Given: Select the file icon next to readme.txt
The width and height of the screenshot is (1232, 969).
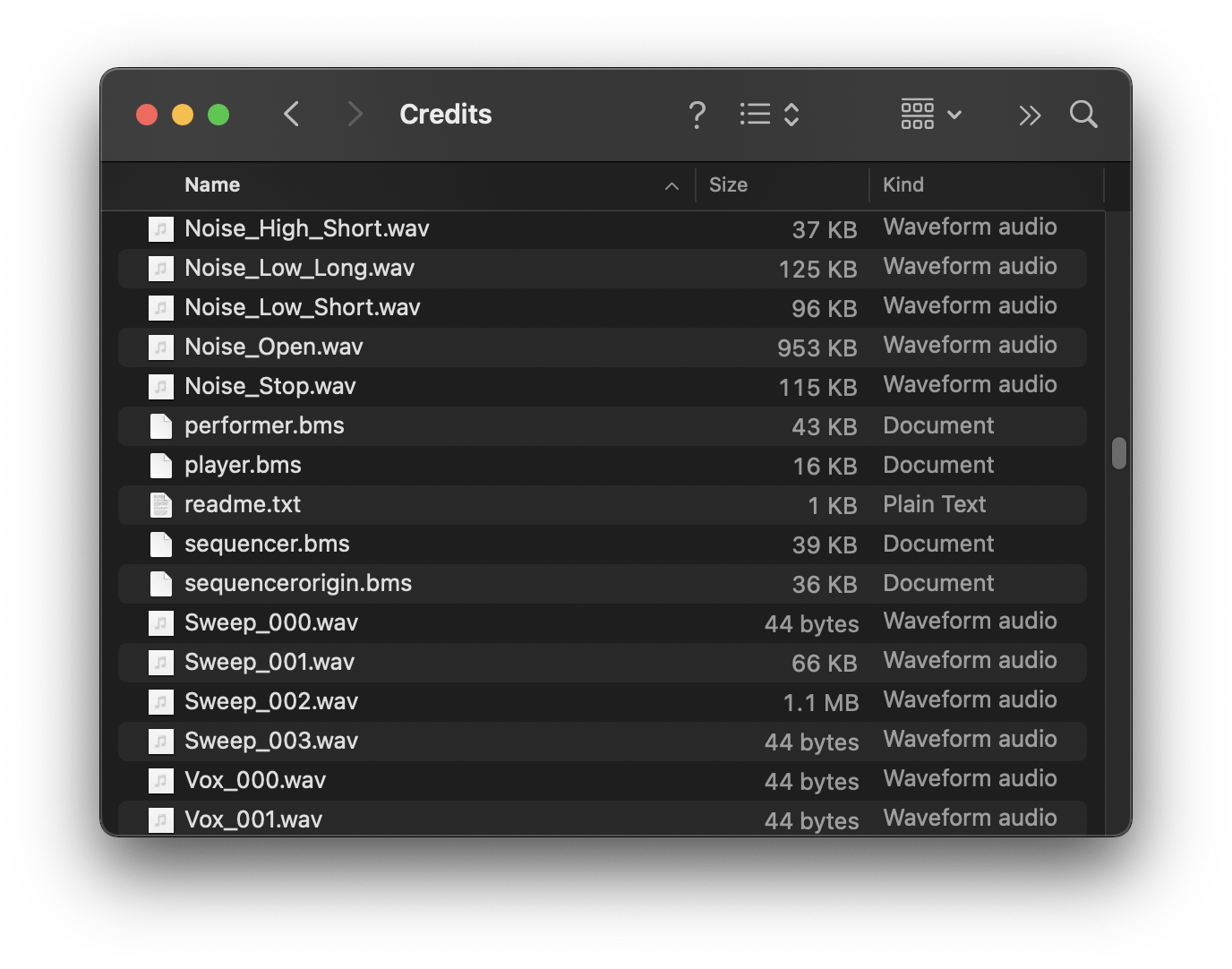Looking at the screenshot, I should click(x=160, y=504).
